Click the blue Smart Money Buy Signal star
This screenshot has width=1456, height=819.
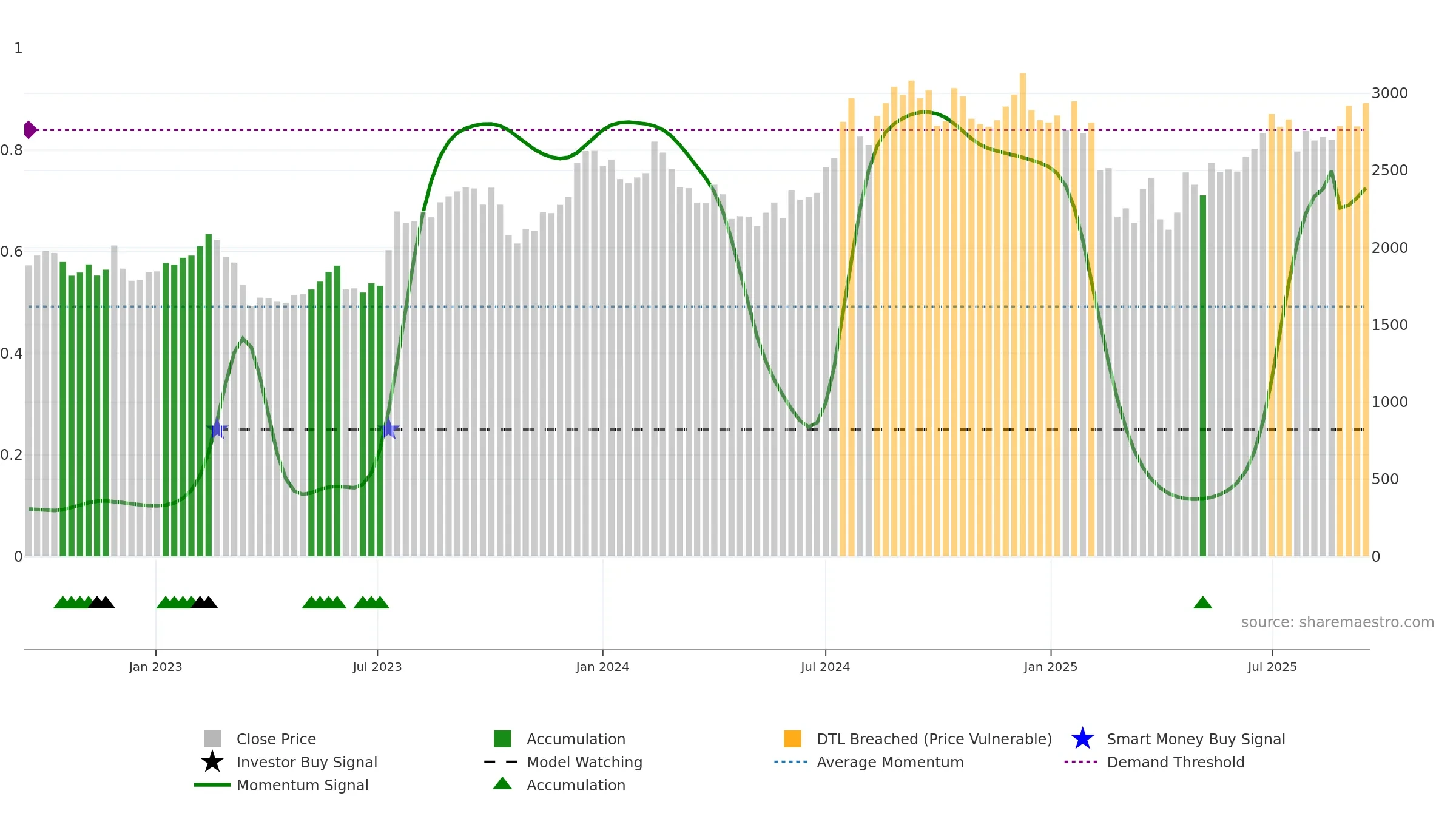[x=1082, y=739]
